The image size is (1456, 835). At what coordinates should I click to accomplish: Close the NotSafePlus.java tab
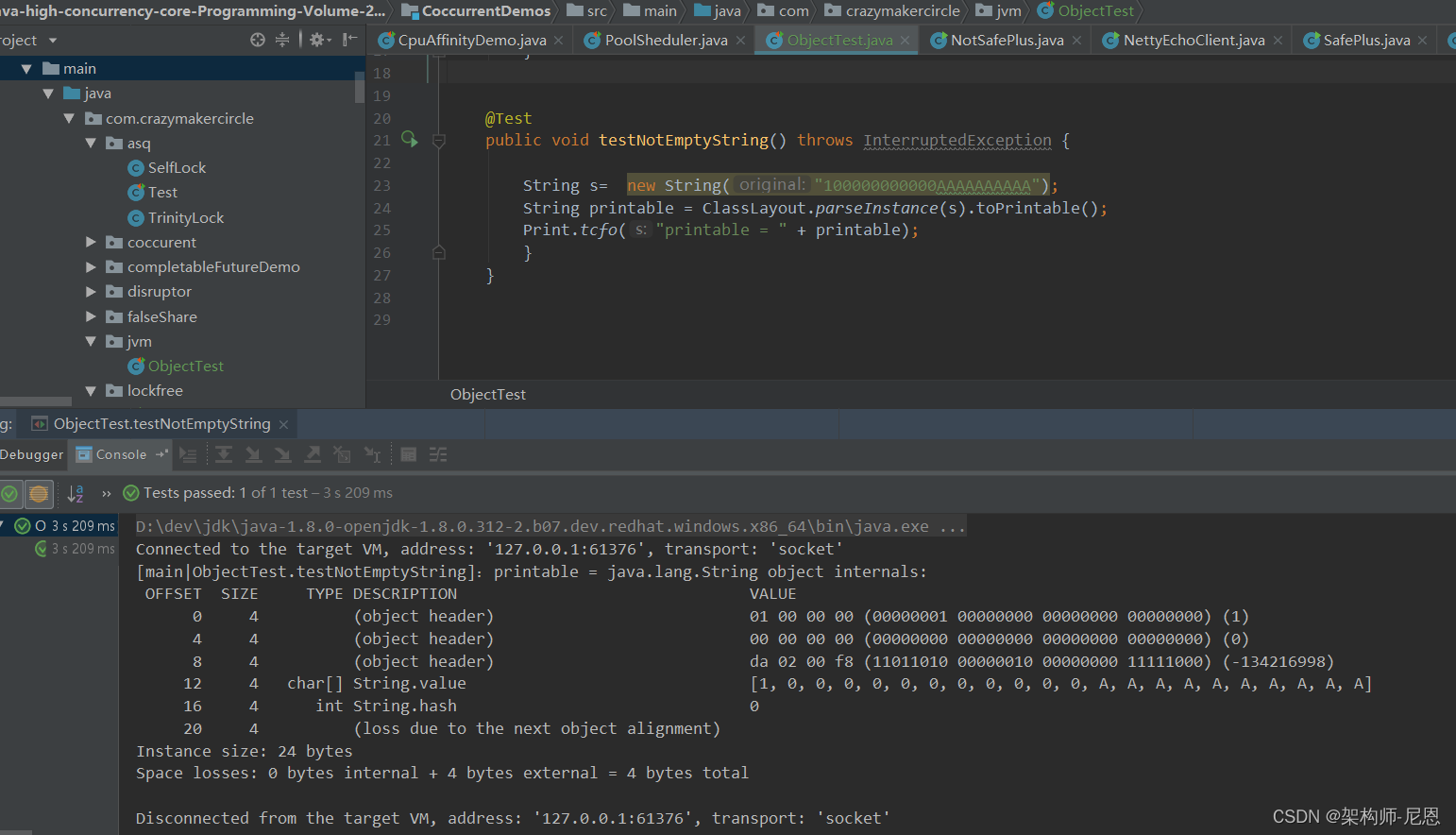1076,41
